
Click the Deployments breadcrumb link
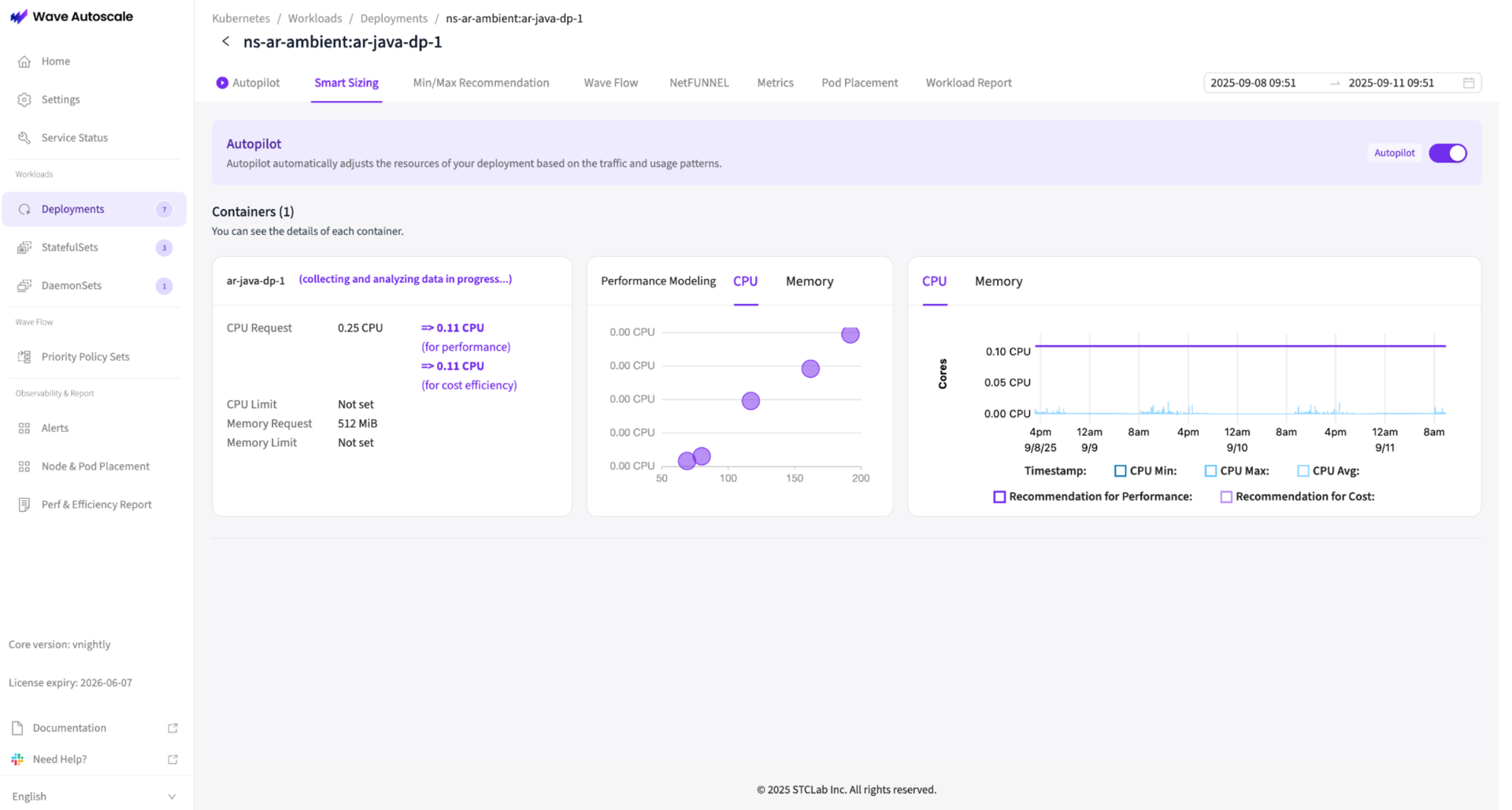pyautogui.click(x=394, y=18)
